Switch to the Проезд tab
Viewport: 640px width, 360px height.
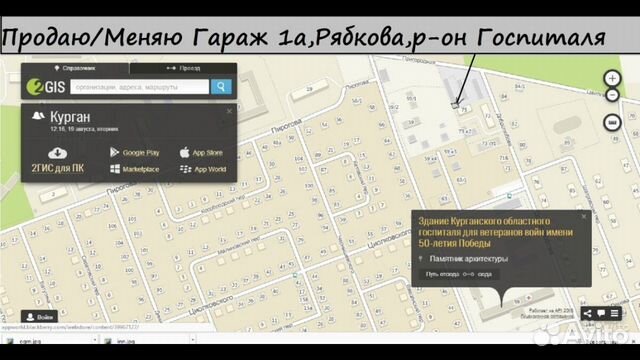183,68
